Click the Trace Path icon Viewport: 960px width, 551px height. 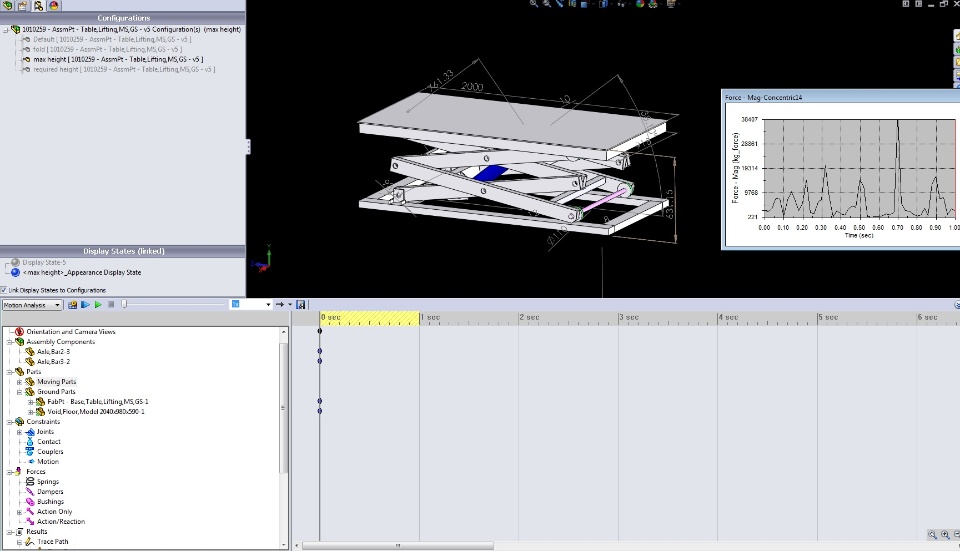[30, 541]
